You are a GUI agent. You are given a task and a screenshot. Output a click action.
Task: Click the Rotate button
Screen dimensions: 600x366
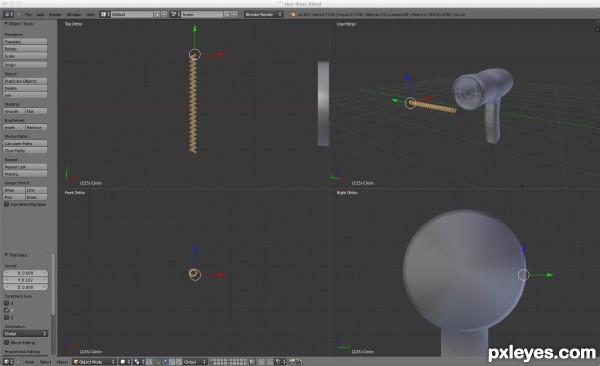(x=25, y=49)
